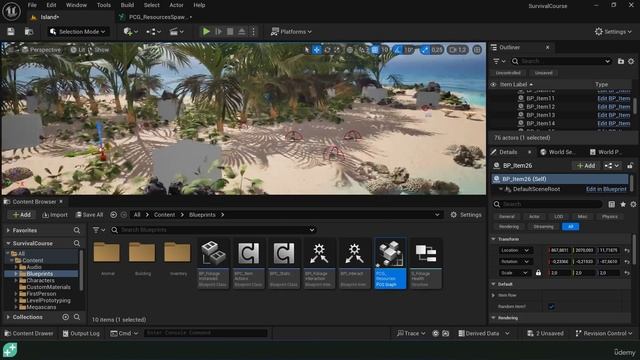The height and width of the screenshot is (360, 640).
Task: Open the Lit view mode menu
Action: point(78,50)
